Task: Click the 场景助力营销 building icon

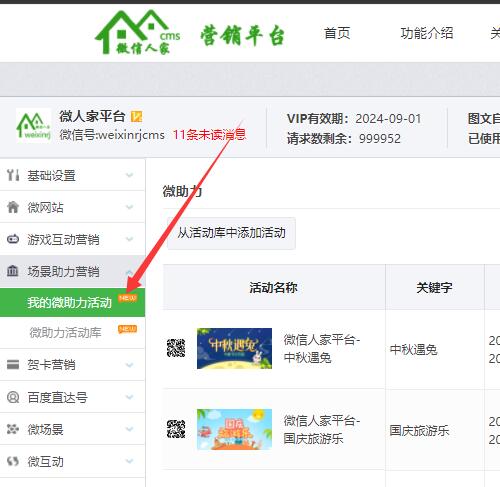Action: [x=13, y=271]
